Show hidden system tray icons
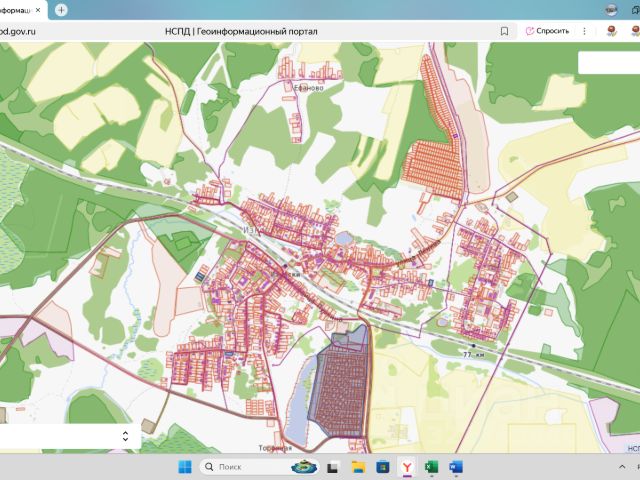 (x=622, y=467)
